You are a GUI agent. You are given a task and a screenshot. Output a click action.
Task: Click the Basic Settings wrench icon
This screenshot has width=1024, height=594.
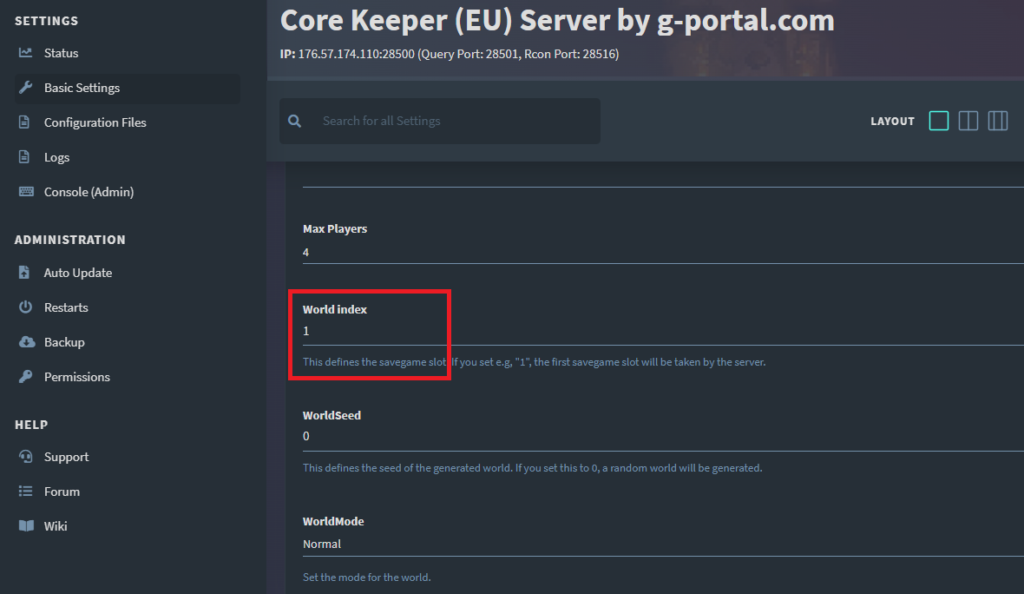point(25,87)
